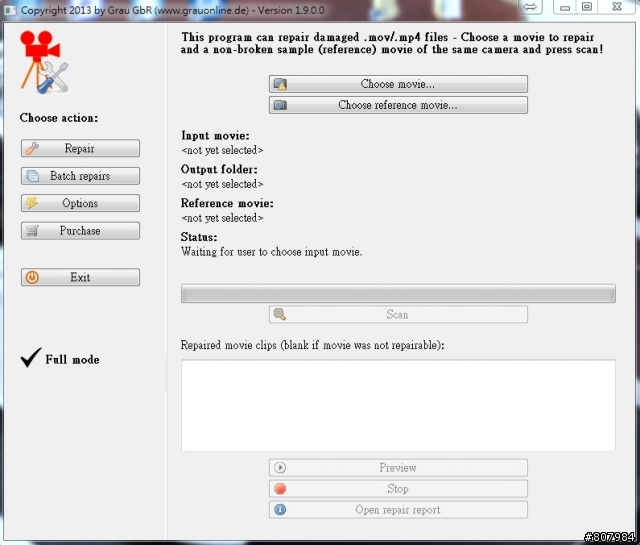
Task: Choose a reference movie file
Action: coord(398,105)
